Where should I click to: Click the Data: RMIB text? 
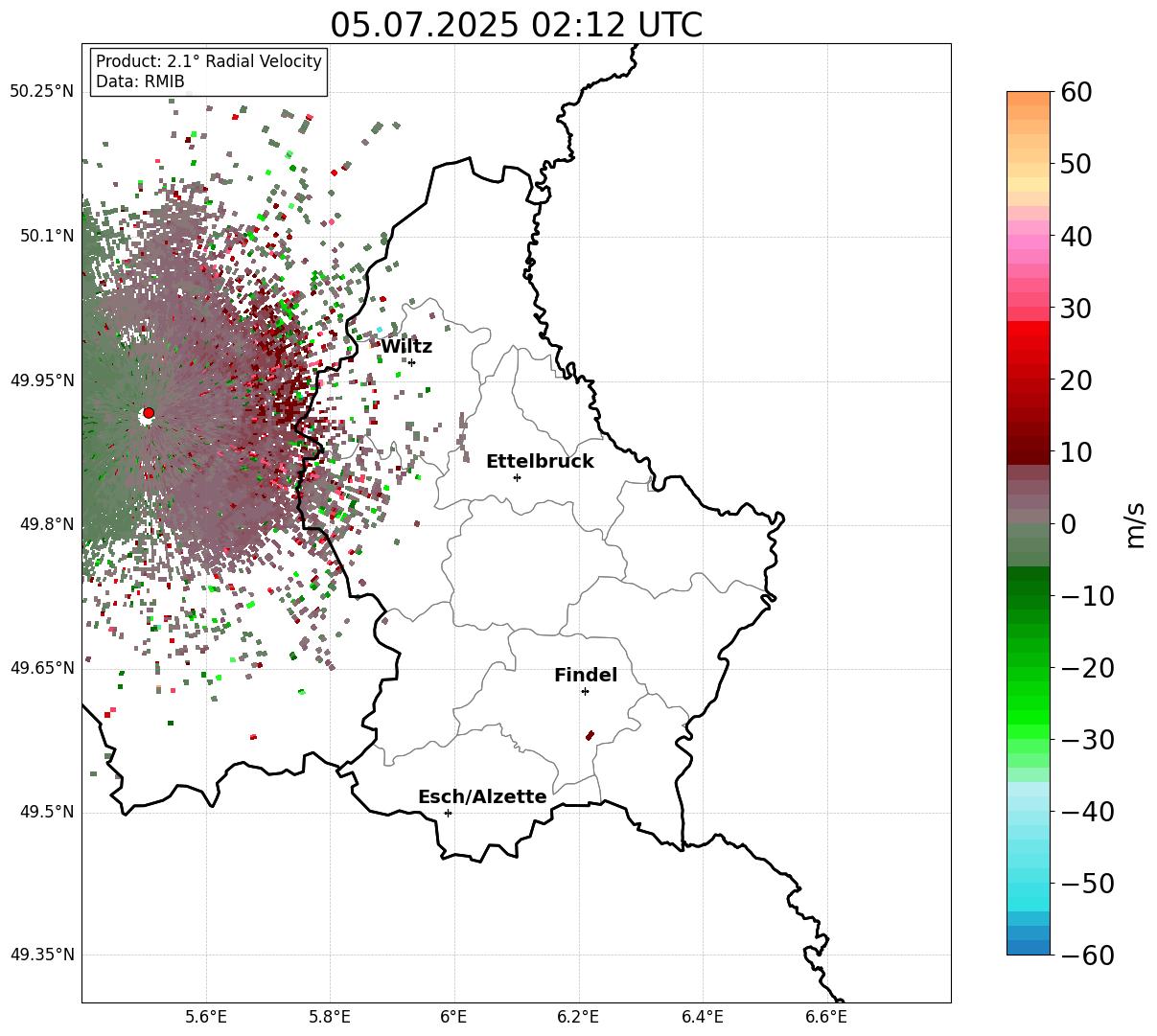tap(140, 81)
